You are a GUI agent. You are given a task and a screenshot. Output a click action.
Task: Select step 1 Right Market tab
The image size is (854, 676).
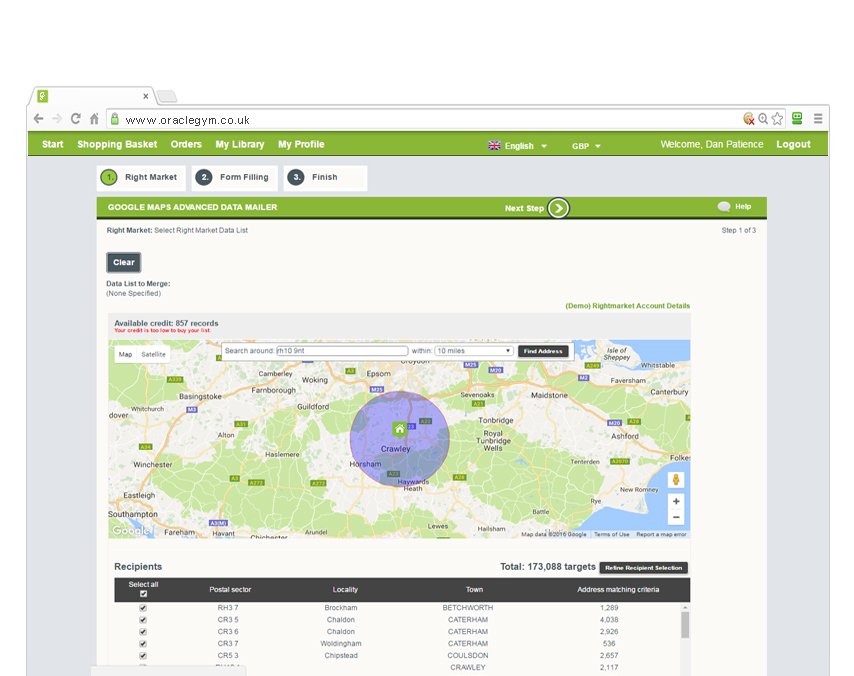[x=141, y=178]
